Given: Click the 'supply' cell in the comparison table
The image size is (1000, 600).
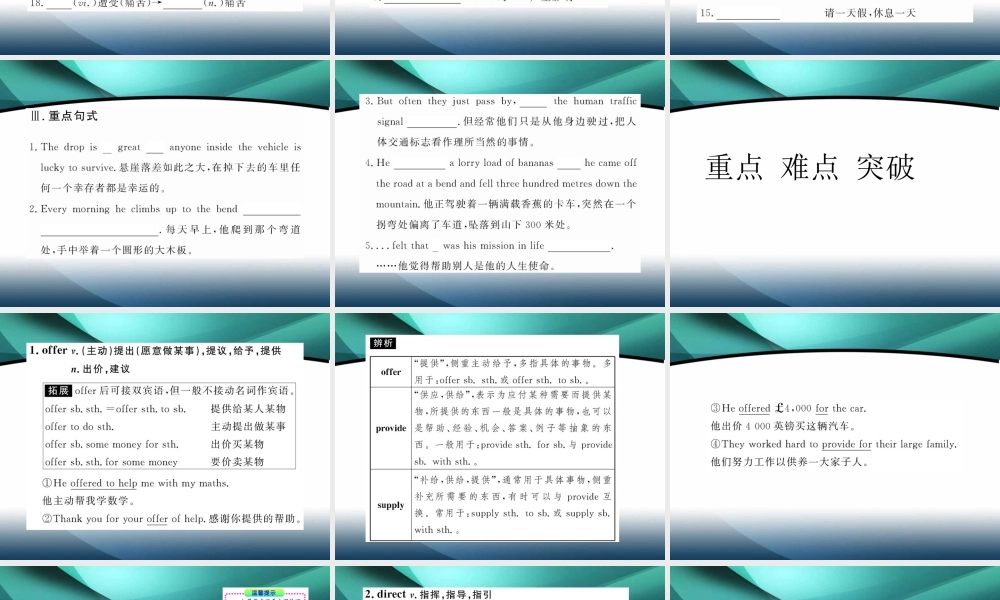Looking at the screenshot, I should [391, 505].
